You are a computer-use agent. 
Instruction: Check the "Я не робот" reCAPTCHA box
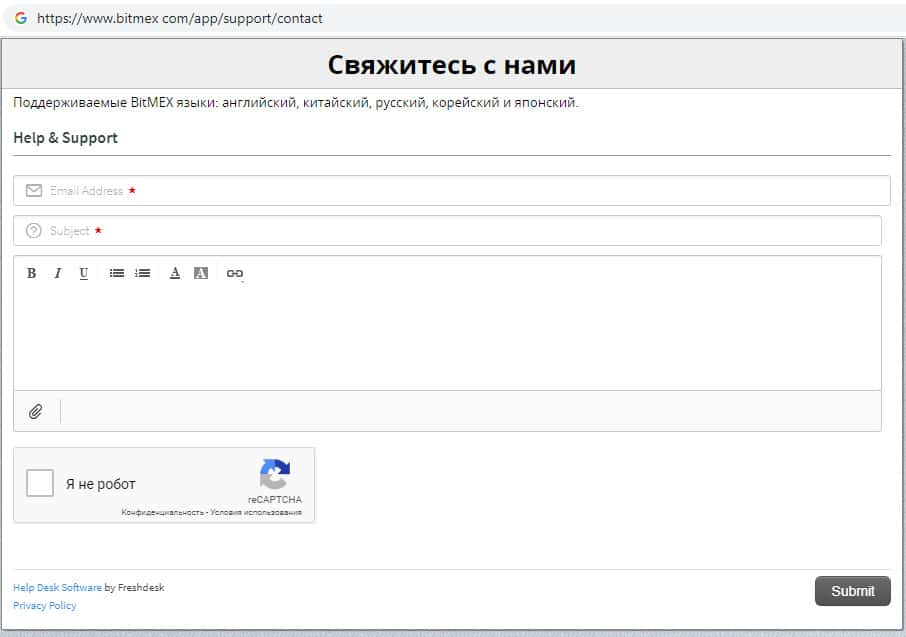point(40,484)
